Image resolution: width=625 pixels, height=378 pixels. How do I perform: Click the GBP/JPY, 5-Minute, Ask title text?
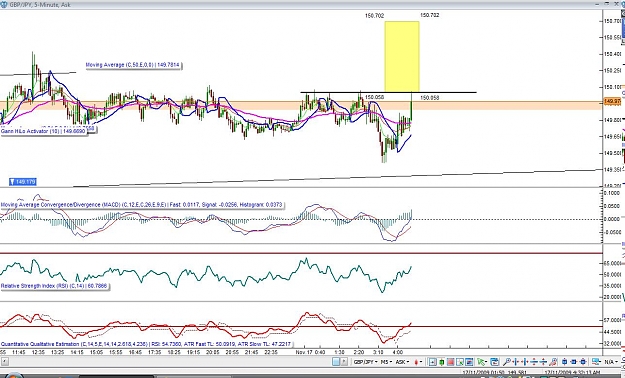39,5
